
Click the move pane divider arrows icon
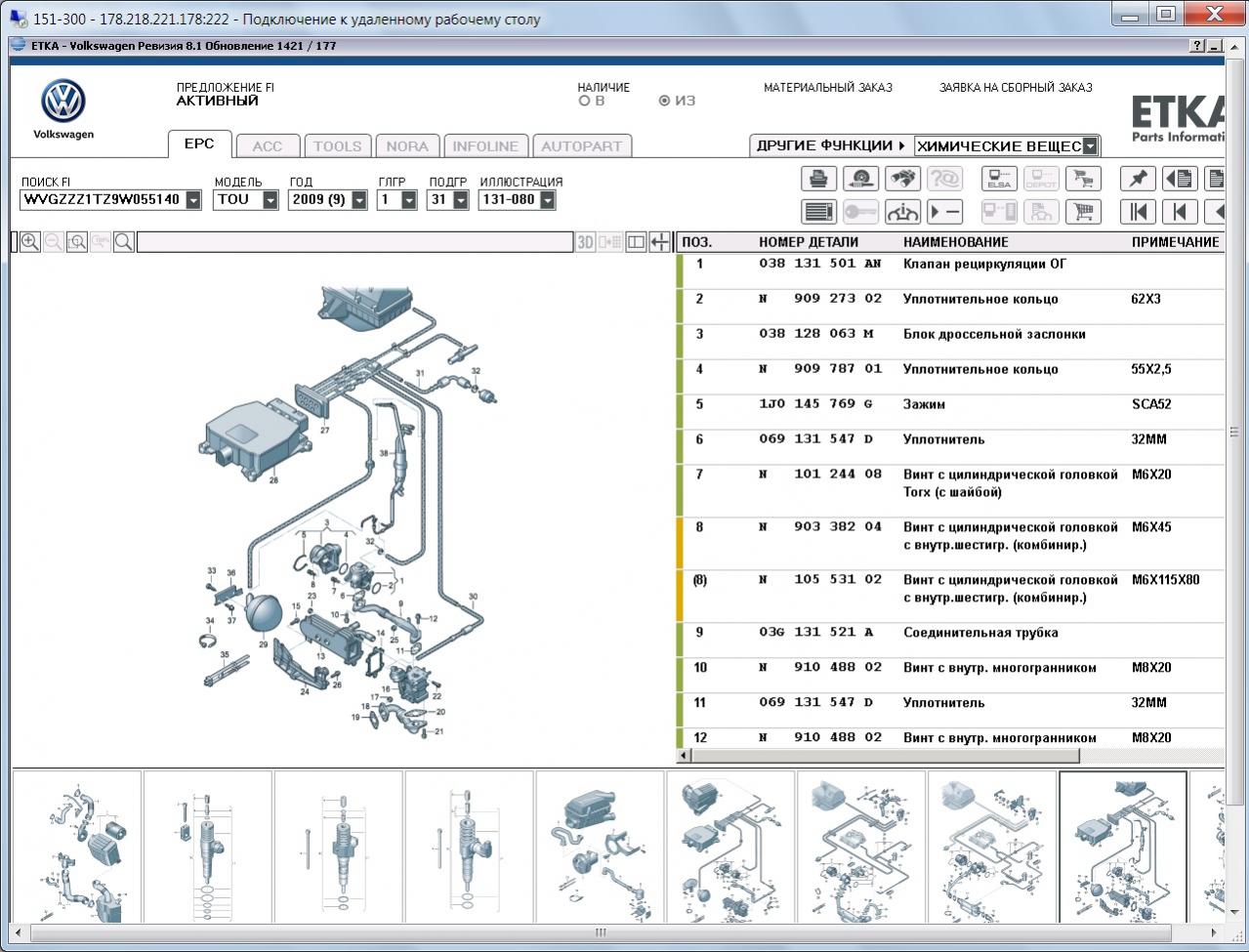tap(660, 242)
